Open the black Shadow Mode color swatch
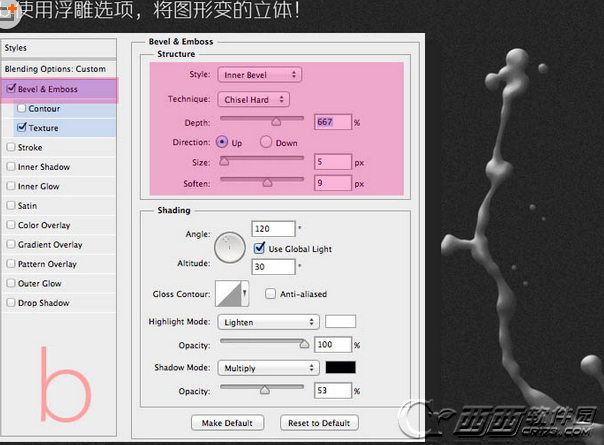 coord(341,367)
